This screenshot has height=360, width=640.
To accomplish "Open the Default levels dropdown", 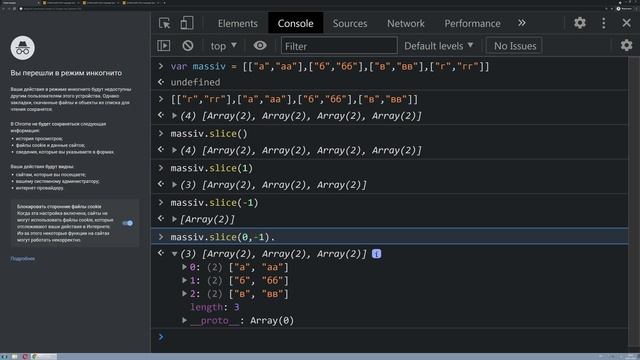I will pos(439,46).
